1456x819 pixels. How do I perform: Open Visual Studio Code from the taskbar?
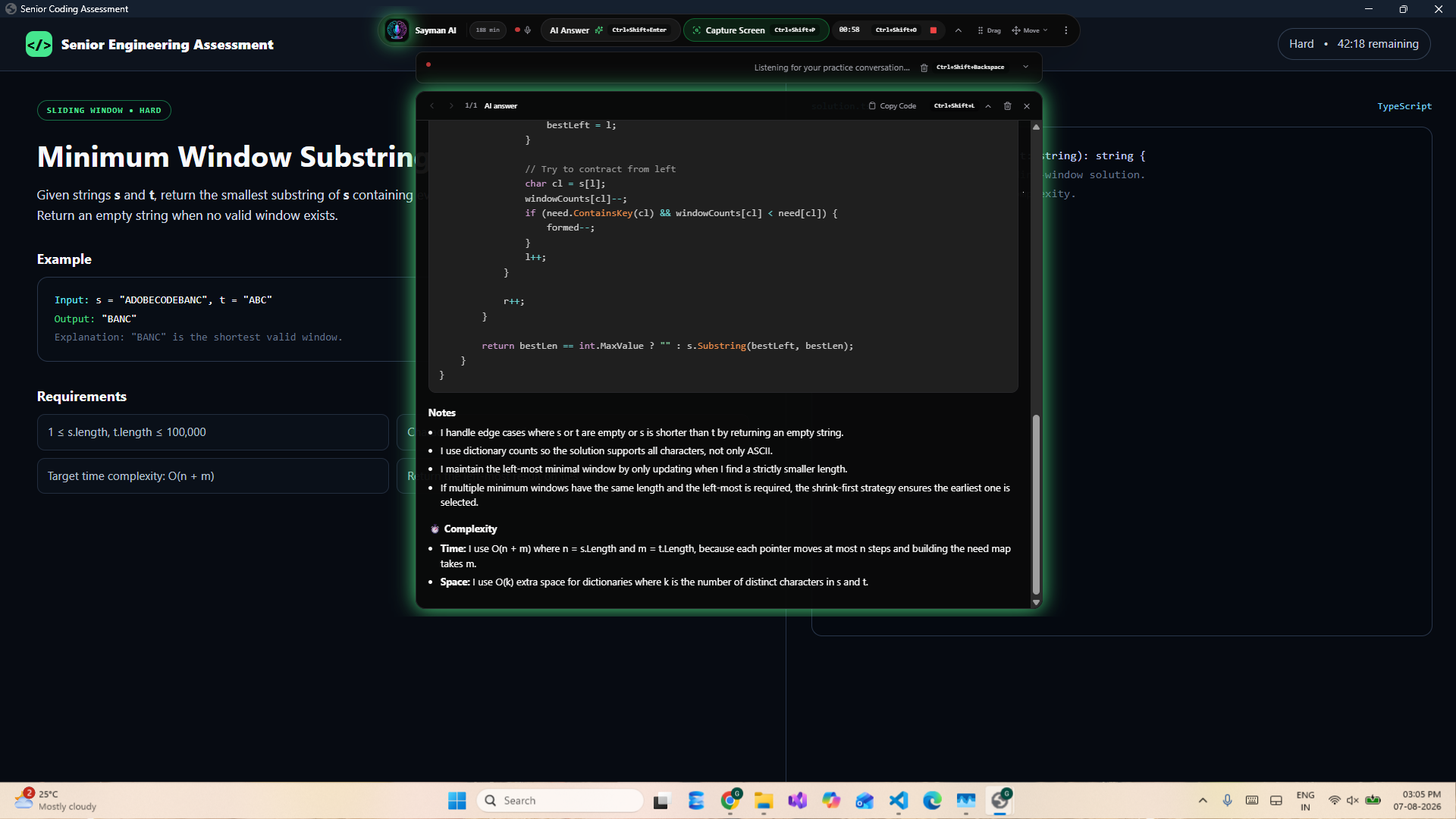point(899,801)
